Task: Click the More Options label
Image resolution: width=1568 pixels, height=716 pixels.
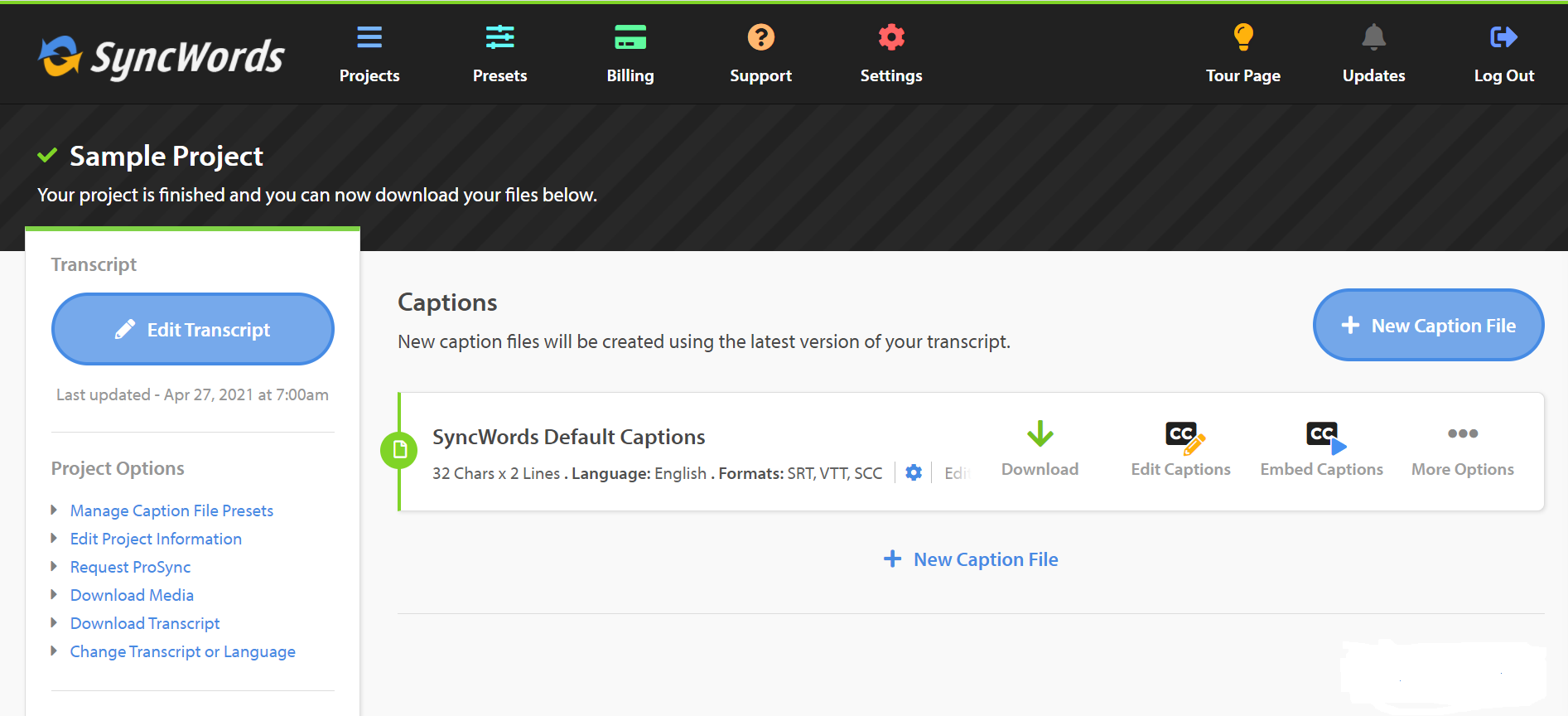Action: pyautogui.click(x=1463, y=469)
